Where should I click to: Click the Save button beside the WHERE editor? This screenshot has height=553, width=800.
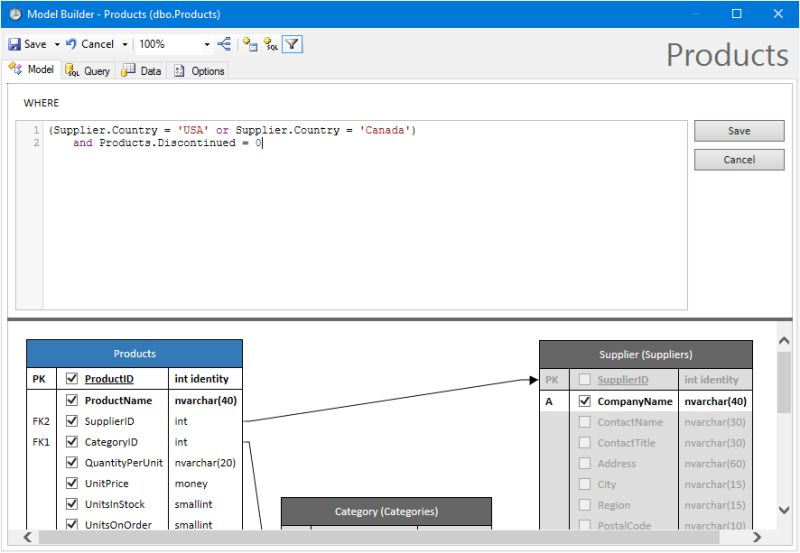pyautogui.click(x=739, y=131)
